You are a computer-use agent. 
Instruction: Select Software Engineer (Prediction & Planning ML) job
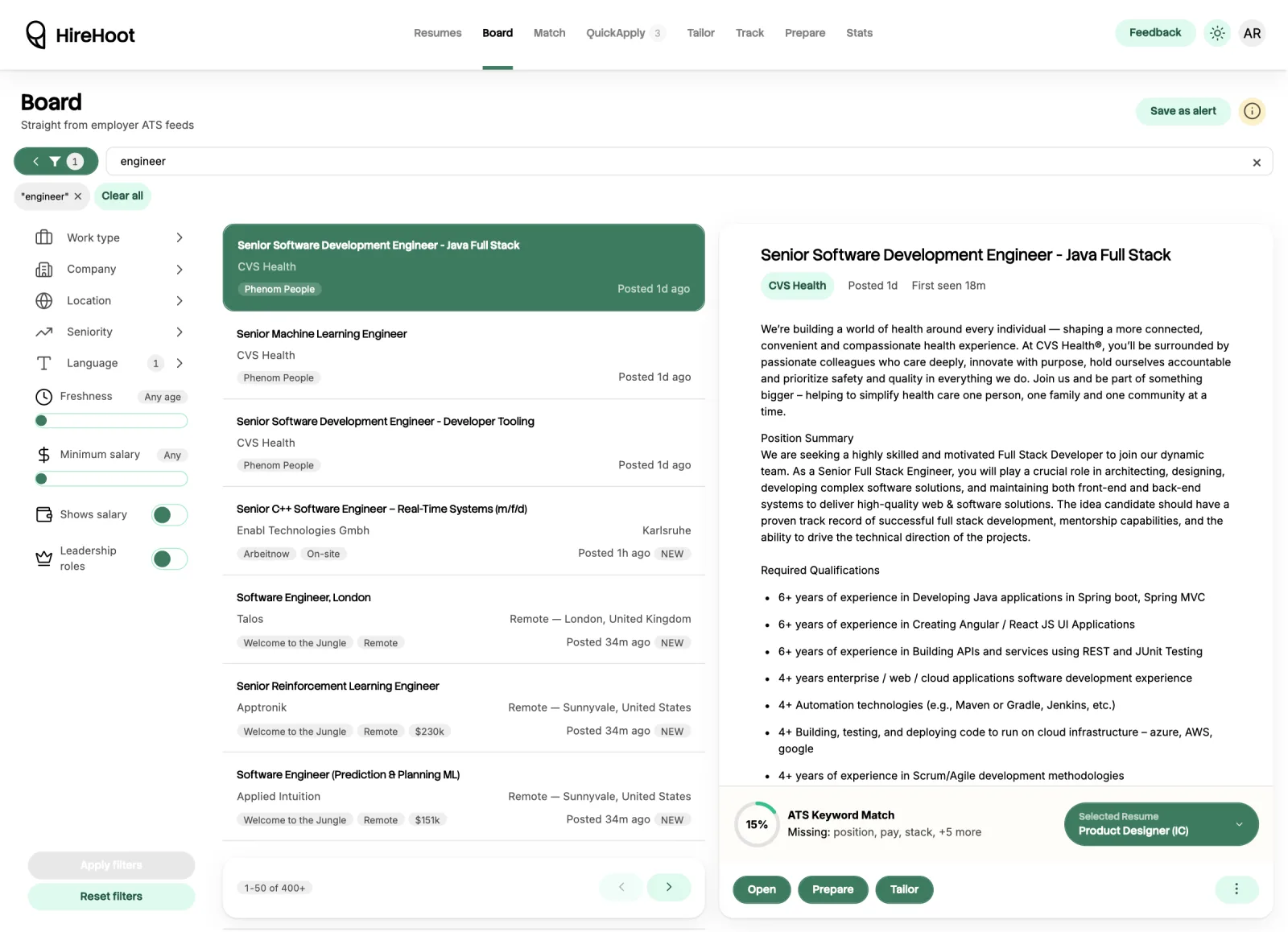[464, 797]
